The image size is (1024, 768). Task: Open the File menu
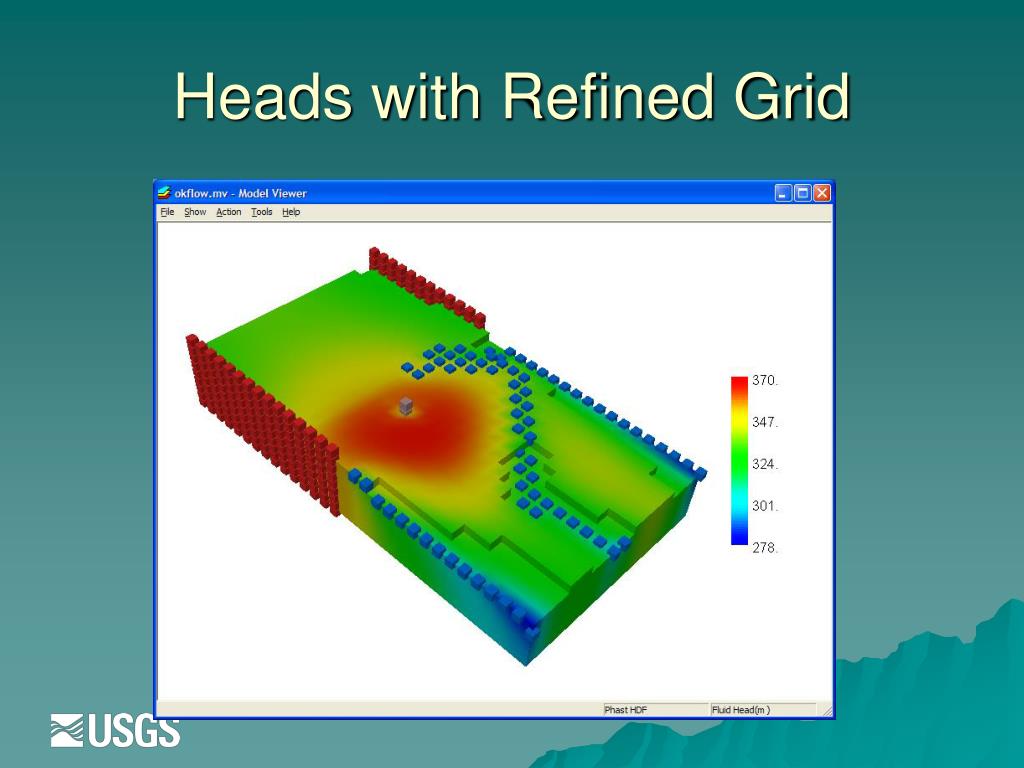pos(167,212)
